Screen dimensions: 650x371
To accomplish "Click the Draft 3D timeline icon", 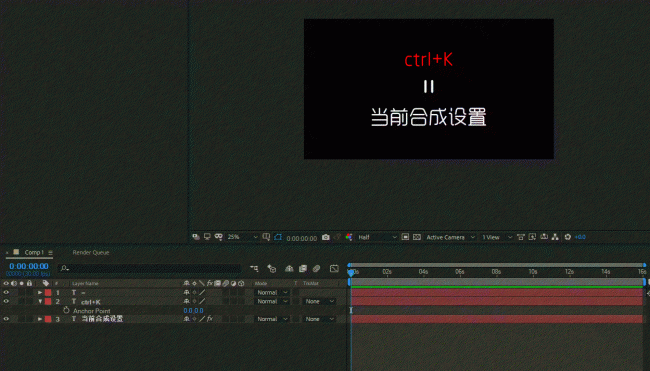I will pyautogui.click(x=272, y=269).
